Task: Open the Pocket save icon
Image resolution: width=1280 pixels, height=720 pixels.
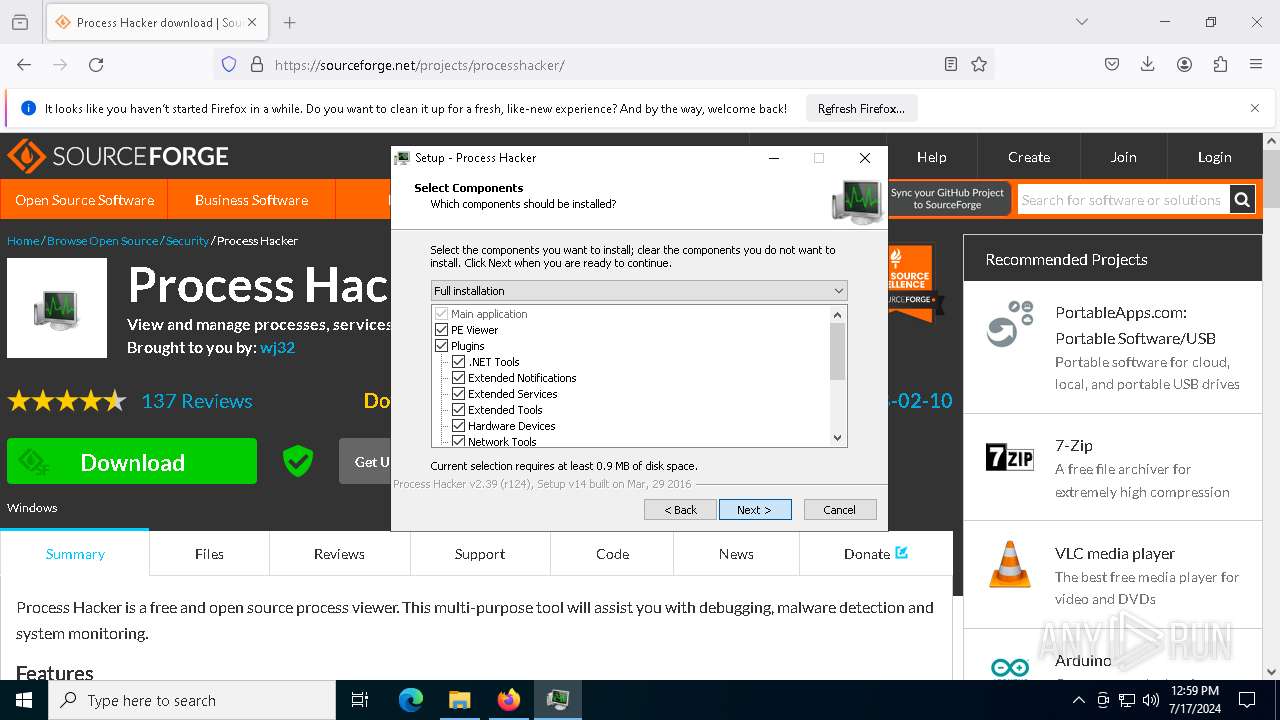Action: tap(1112, 64)
